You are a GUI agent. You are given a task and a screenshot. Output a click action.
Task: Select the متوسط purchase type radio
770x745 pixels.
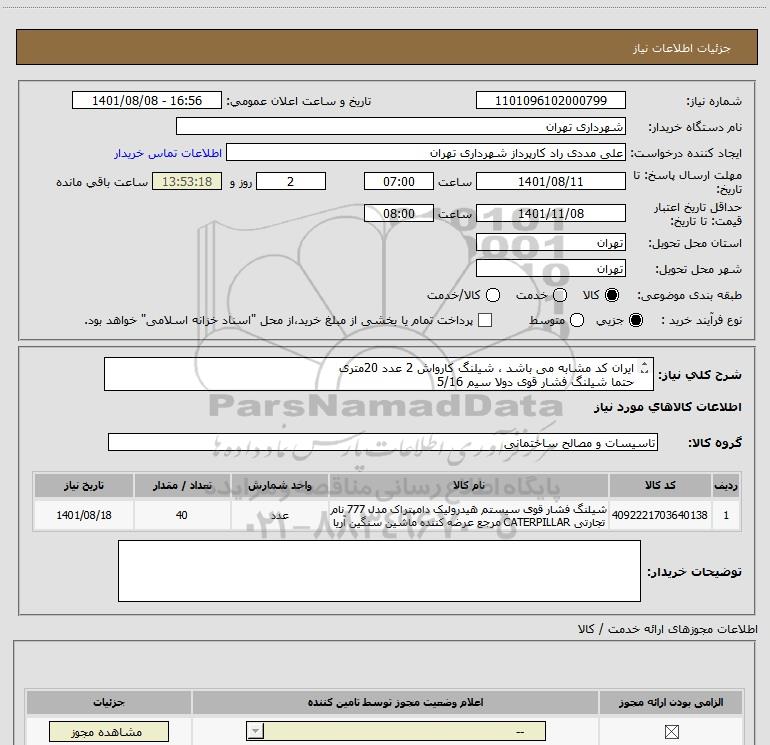577,320
